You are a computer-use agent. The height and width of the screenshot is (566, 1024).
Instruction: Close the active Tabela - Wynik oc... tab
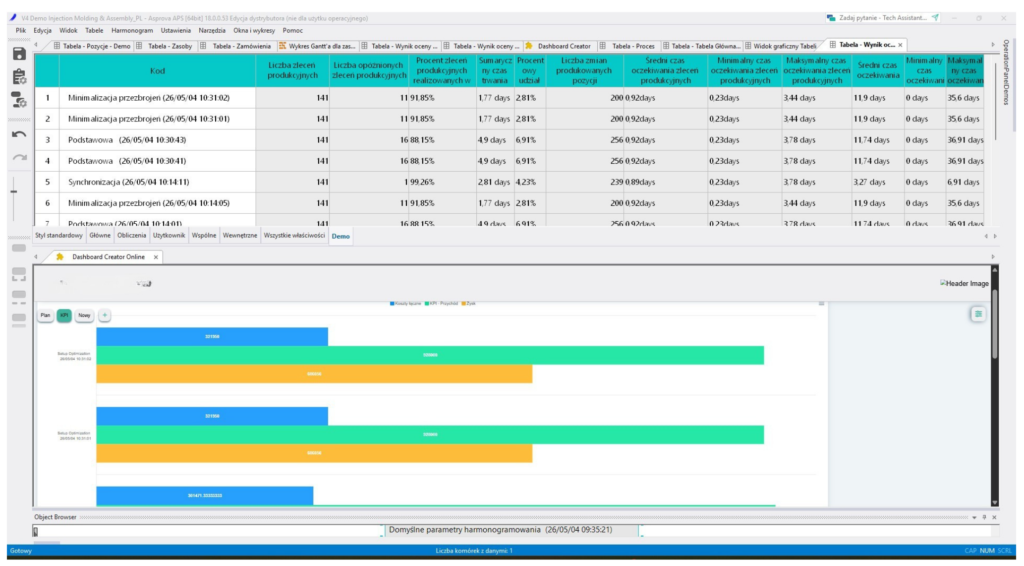pos(900,45)
